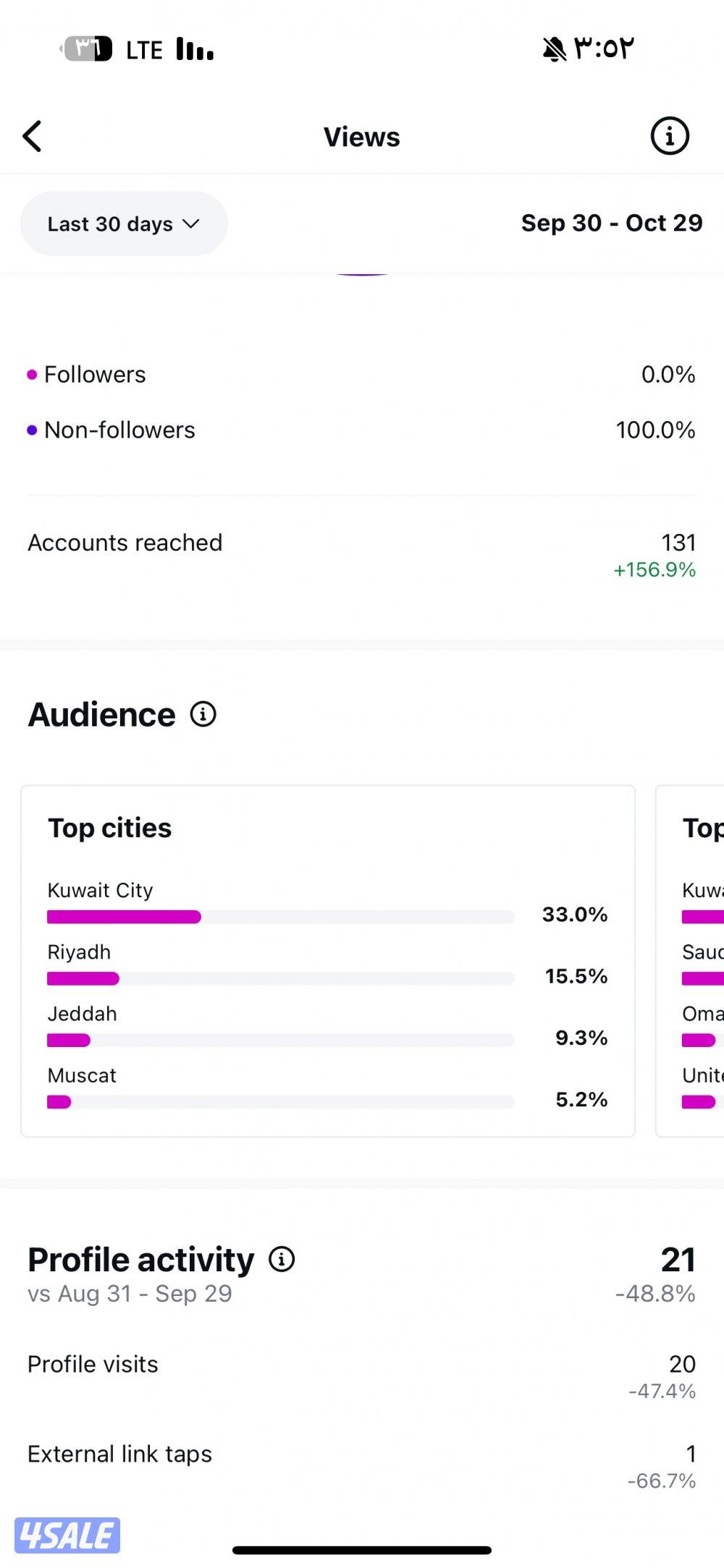The height and width of the screenshot is (1568, 724).
Task: Tap the Kuwait City percentage bar
Action: pyautogui.click(x=279, y=917)
